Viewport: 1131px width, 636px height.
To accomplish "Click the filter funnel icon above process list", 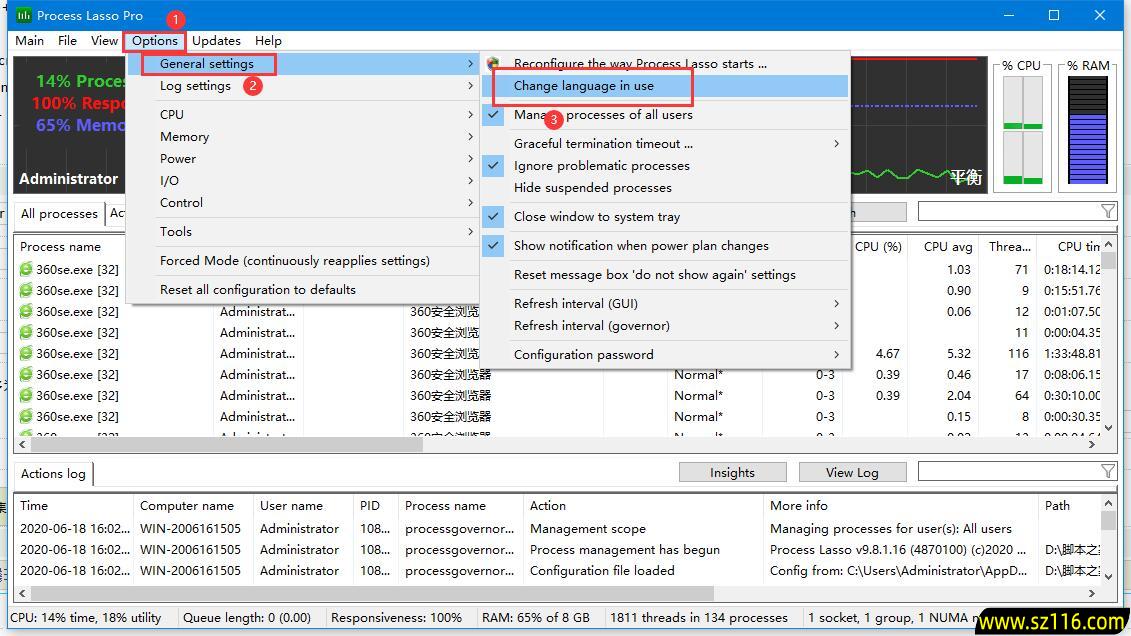I will pos(1107,211).
